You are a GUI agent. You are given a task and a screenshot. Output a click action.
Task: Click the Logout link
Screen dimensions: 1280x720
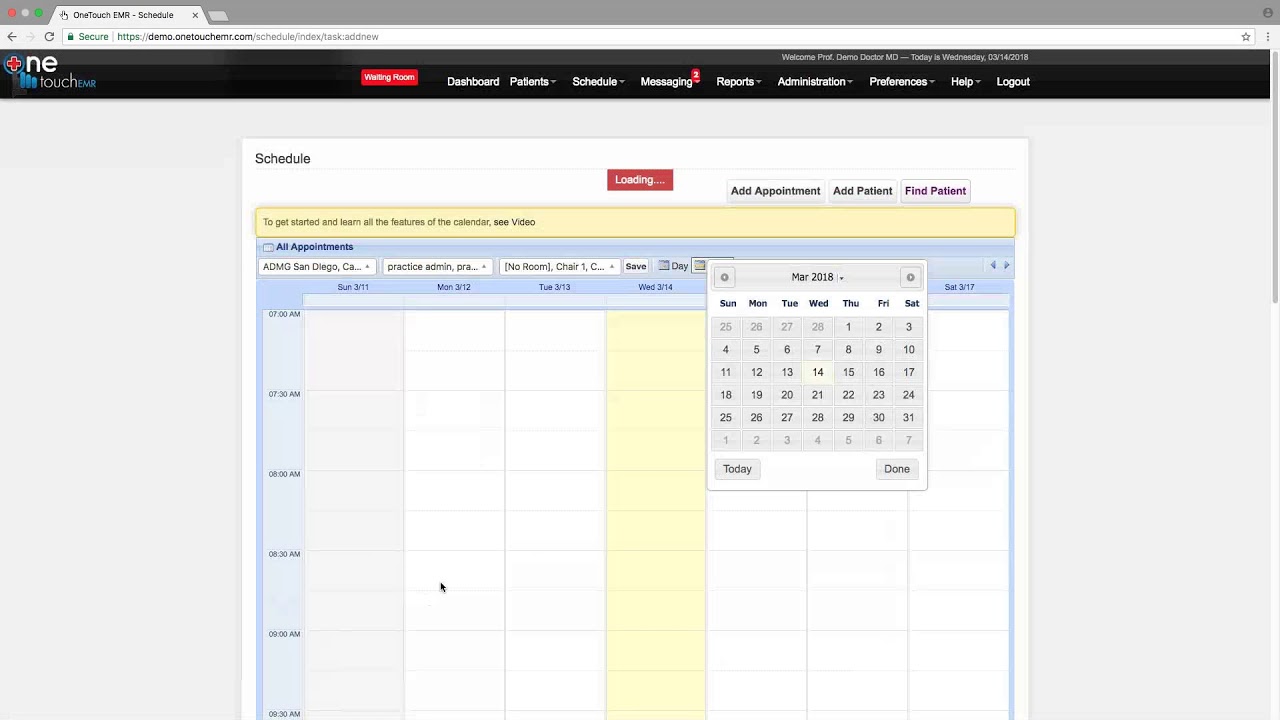click(x=1013, y=82)
